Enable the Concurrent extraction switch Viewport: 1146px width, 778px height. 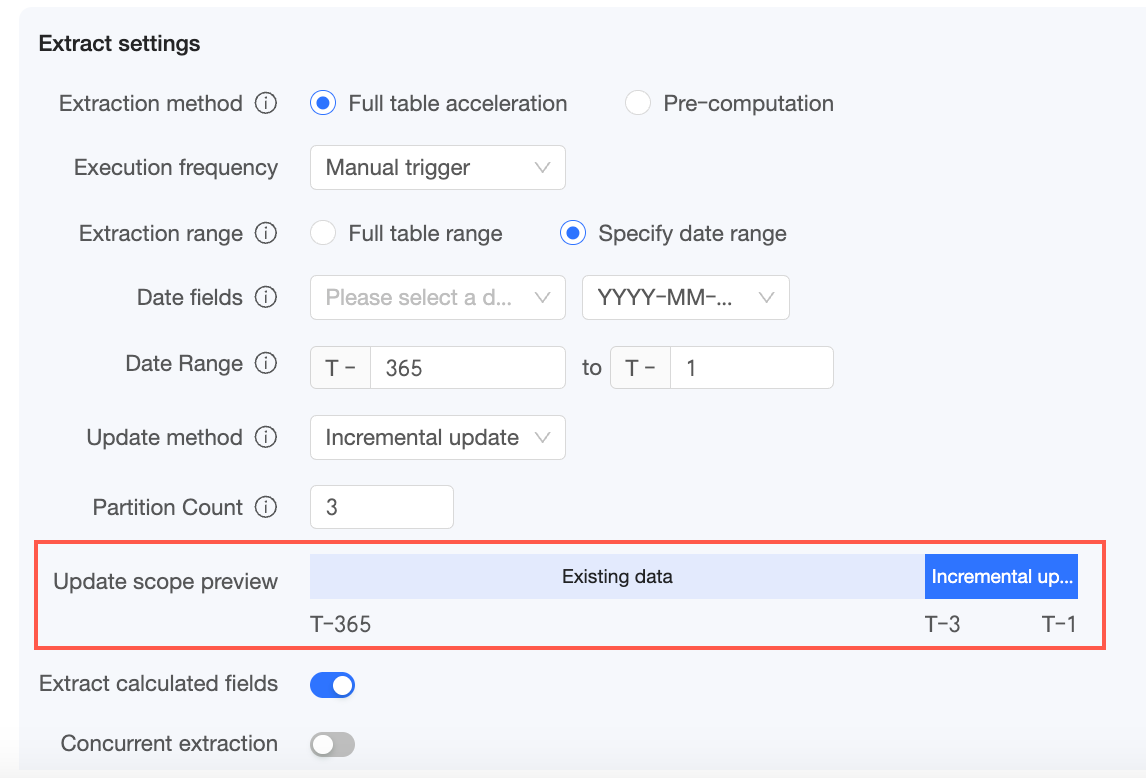coord(332,744)
